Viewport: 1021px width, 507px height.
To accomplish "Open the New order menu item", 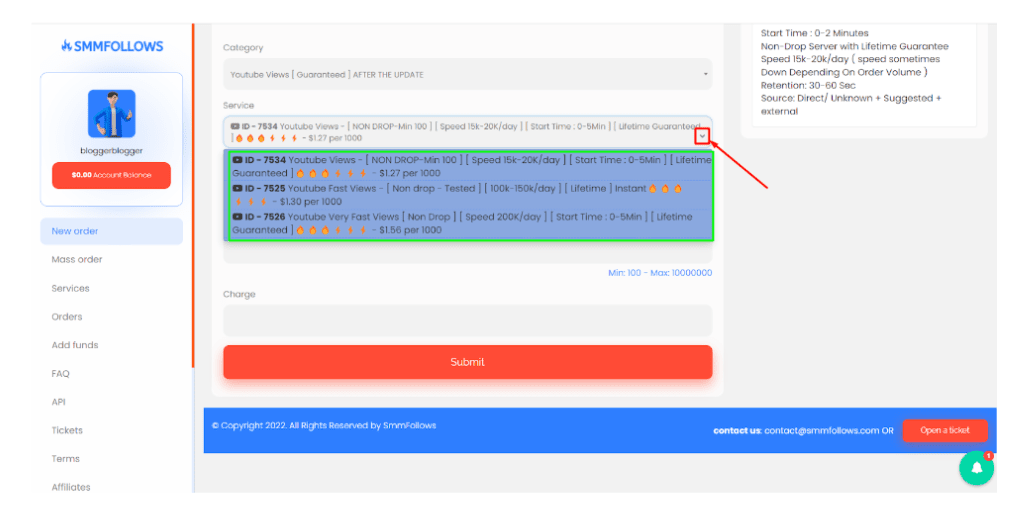I will click(x=111, y=231).
